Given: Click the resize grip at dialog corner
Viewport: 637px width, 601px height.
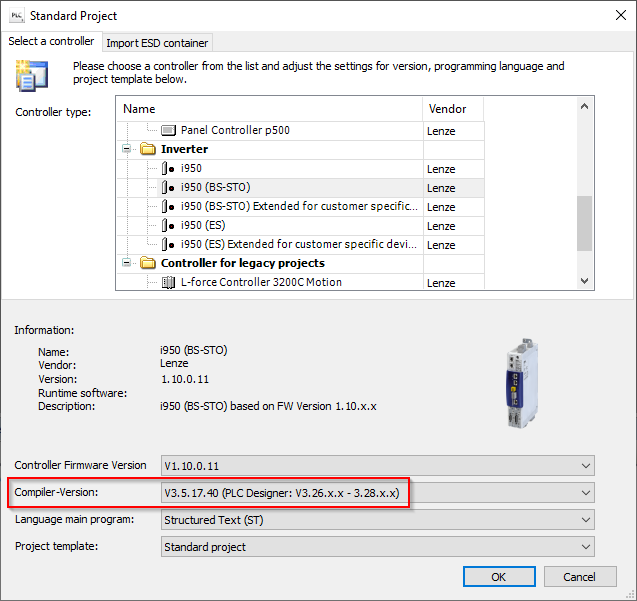Looking at the screenshot, I should click(x=631, y=596).
